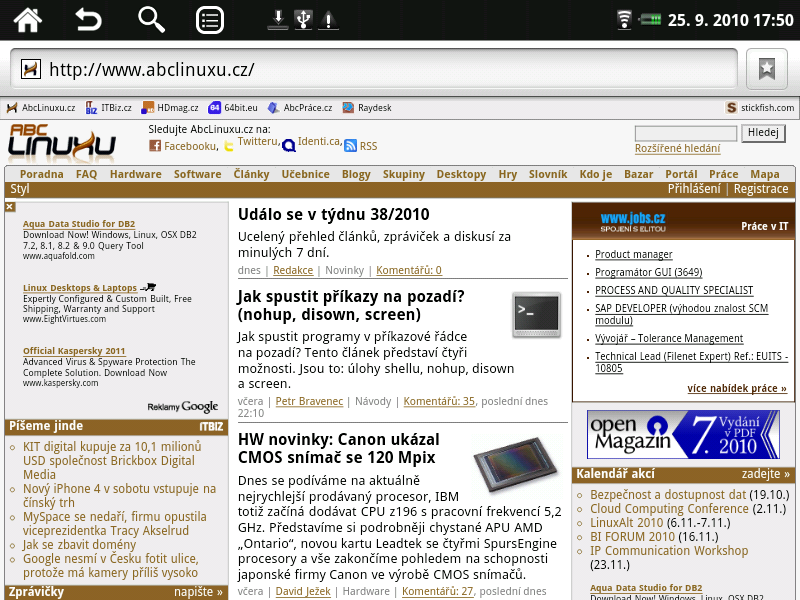800x600 pixels.
Task: Open the Poradna menu item
Action: pos(42,174)
